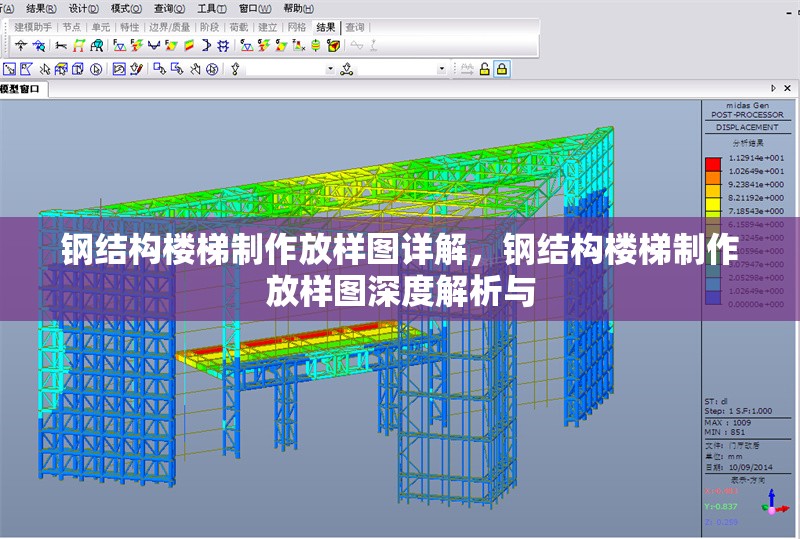Click the window tab scroll right arrow
Viewport: 800px width, 539px height.
[774, 88]
